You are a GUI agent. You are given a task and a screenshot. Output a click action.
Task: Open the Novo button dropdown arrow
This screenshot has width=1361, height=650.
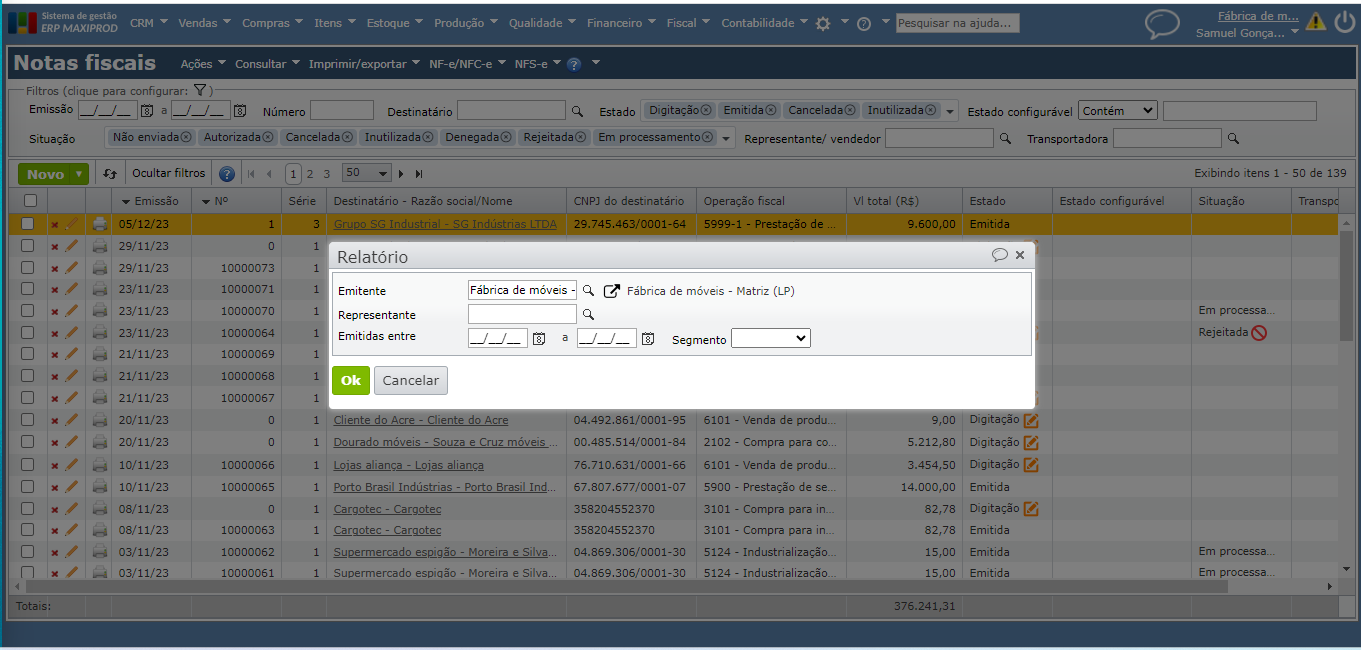[79, 174]
